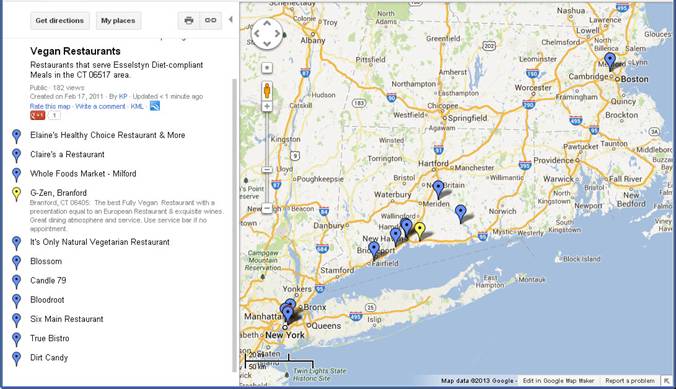The image size is (676, 389).
Task: Click the KML link
Action: [x=137, y=106]
